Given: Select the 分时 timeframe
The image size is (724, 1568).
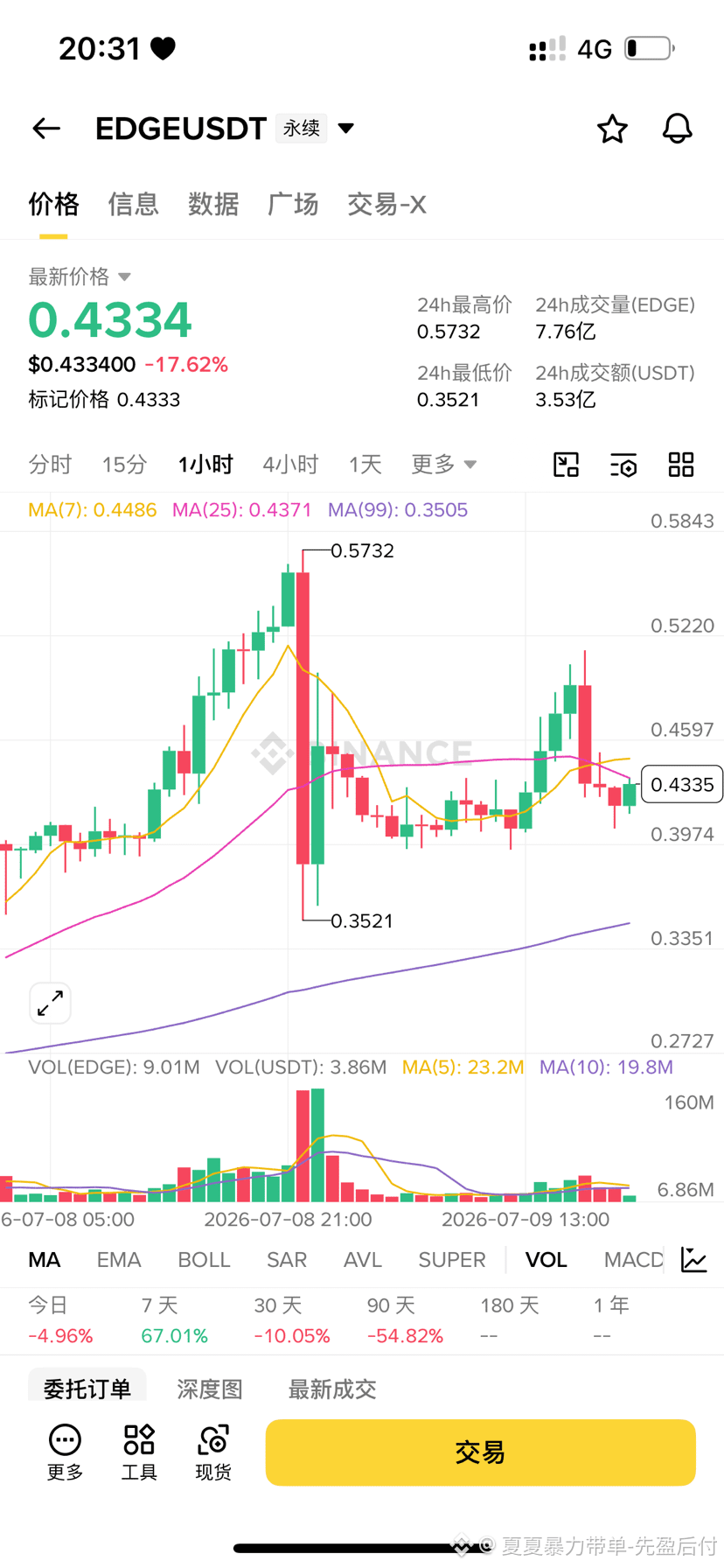Looking at the screenshot, I should pos(50,464).
